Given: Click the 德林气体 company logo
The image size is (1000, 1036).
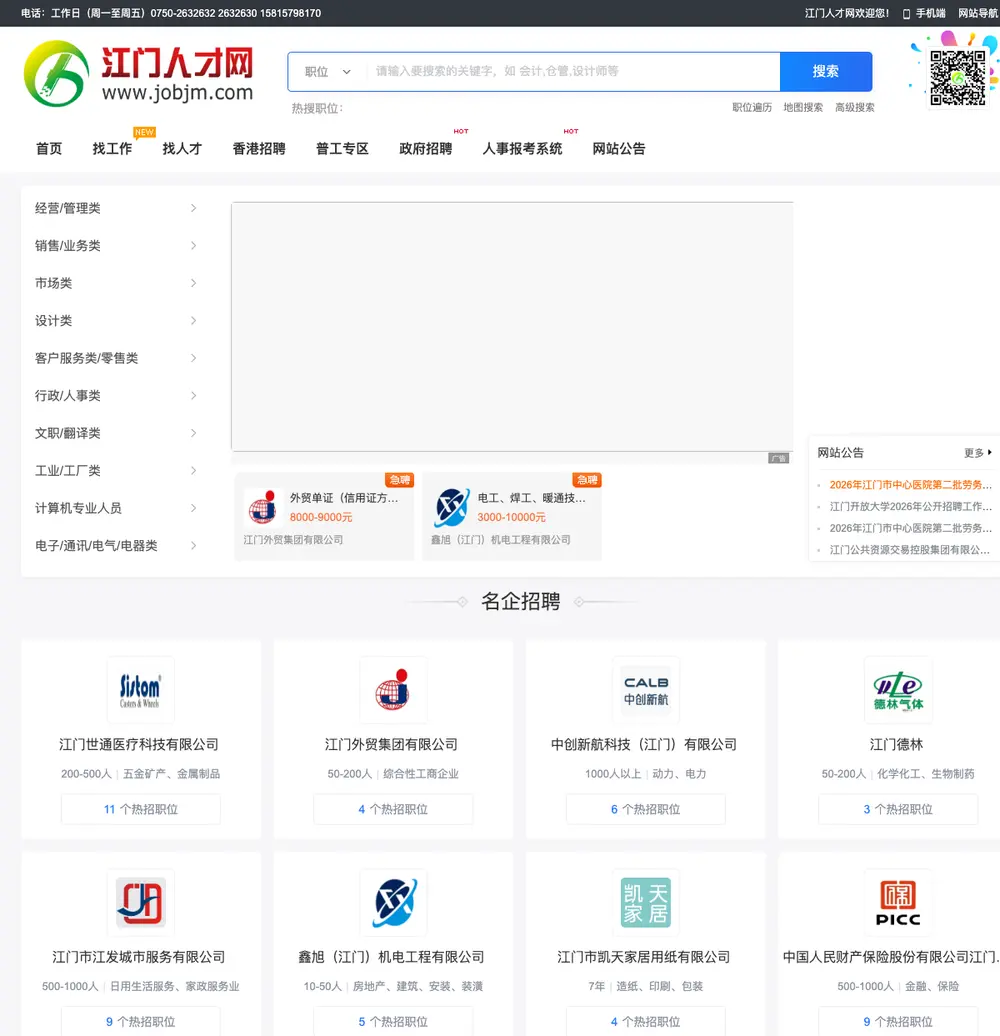Looking at the screenshot, I should tap(898, 690).
